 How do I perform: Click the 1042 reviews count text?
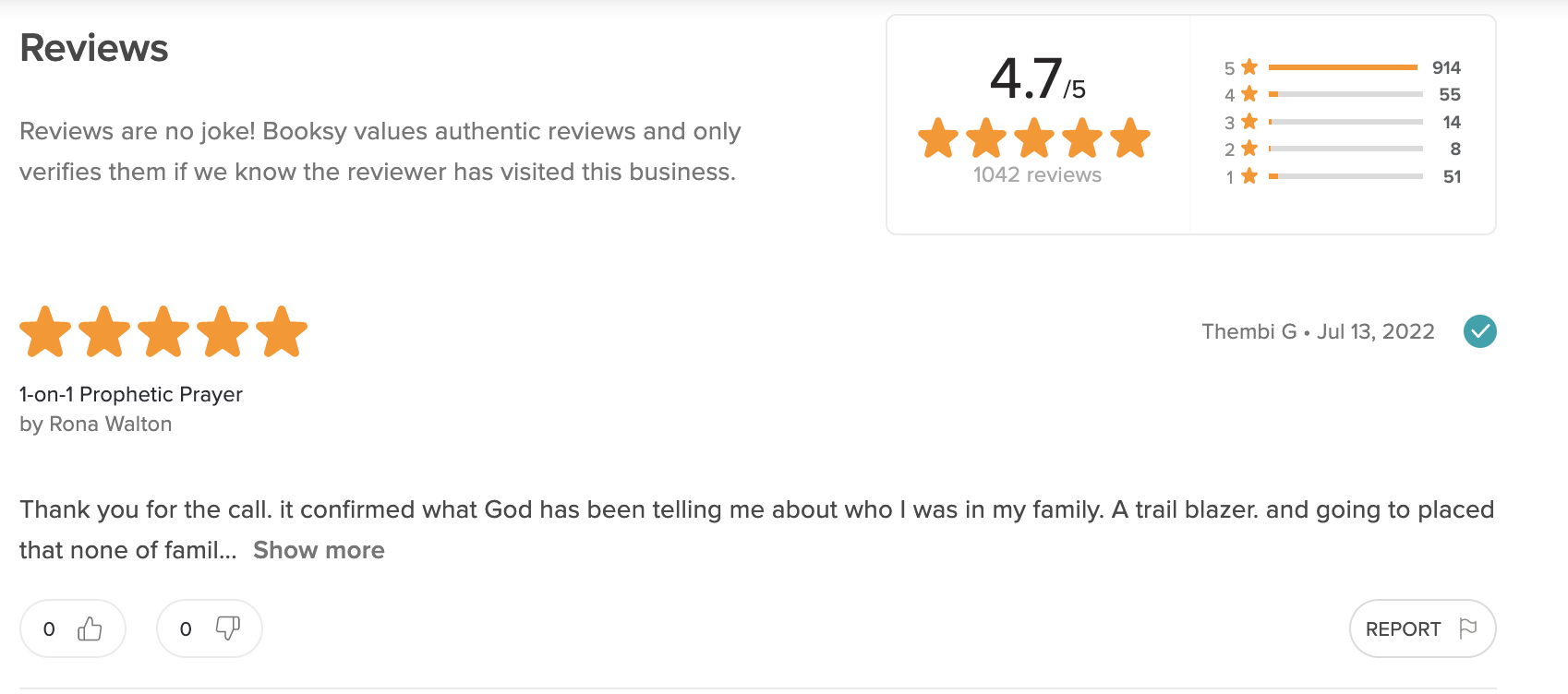[x=1037, y=174]
